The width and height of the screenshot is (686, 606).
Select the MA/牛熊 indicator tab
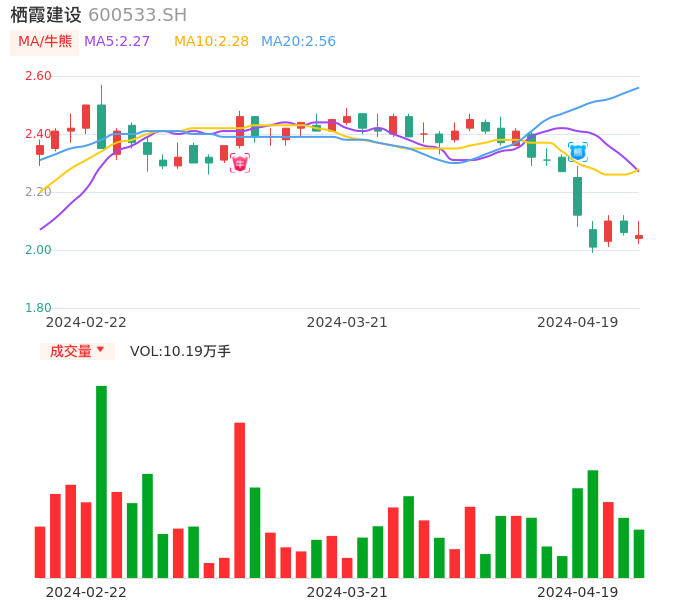[x=45, y=41]
